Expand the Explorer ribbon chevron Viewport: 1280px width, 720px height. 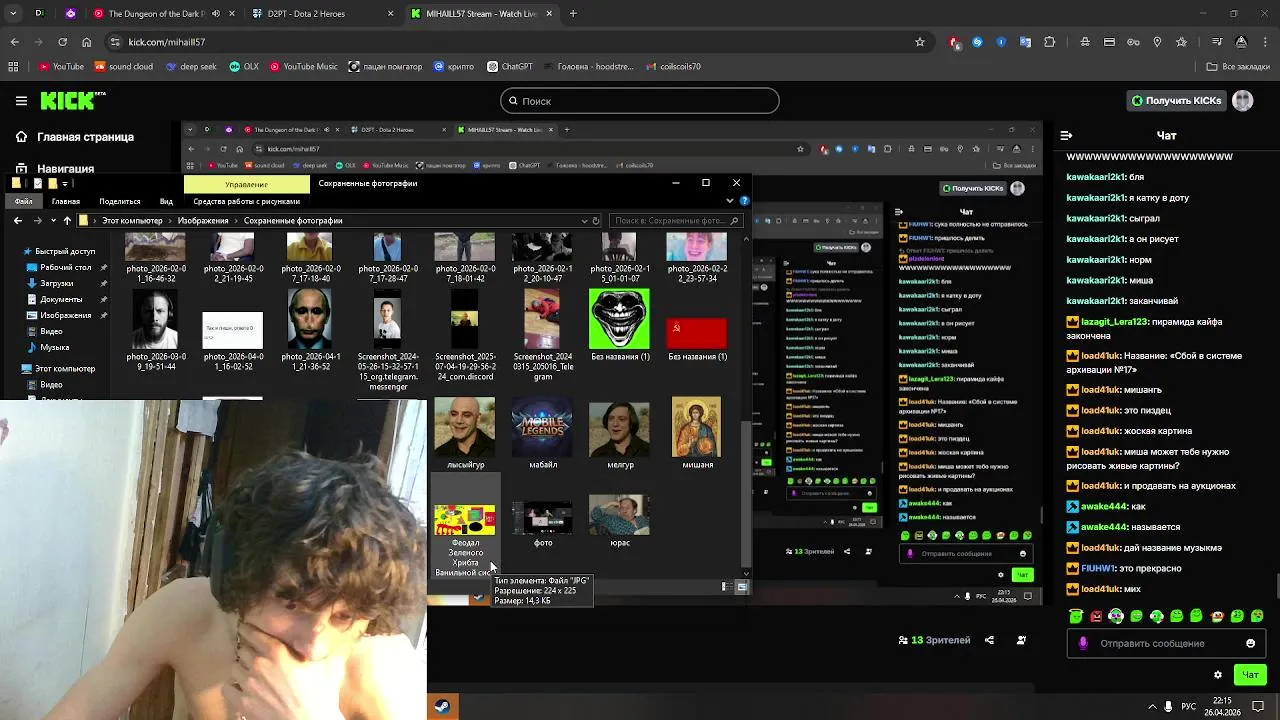click(731, 201)
